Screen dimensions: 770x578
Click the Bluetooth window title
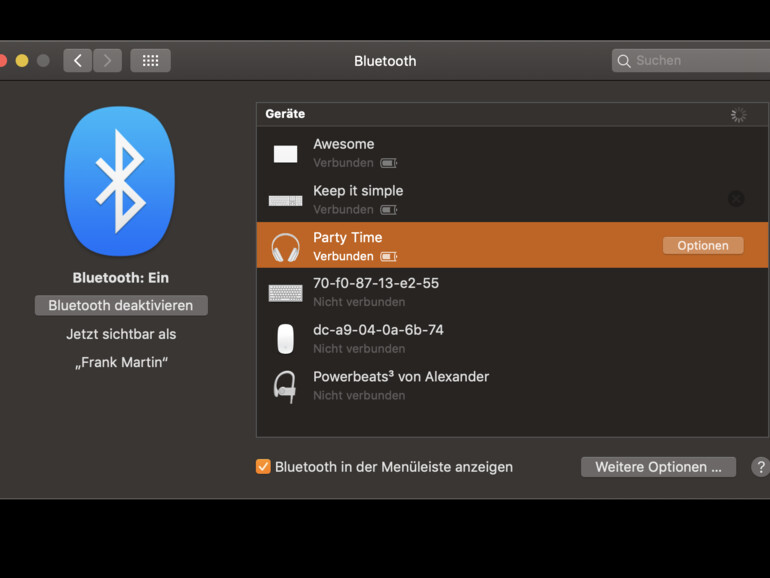point(385,61)
